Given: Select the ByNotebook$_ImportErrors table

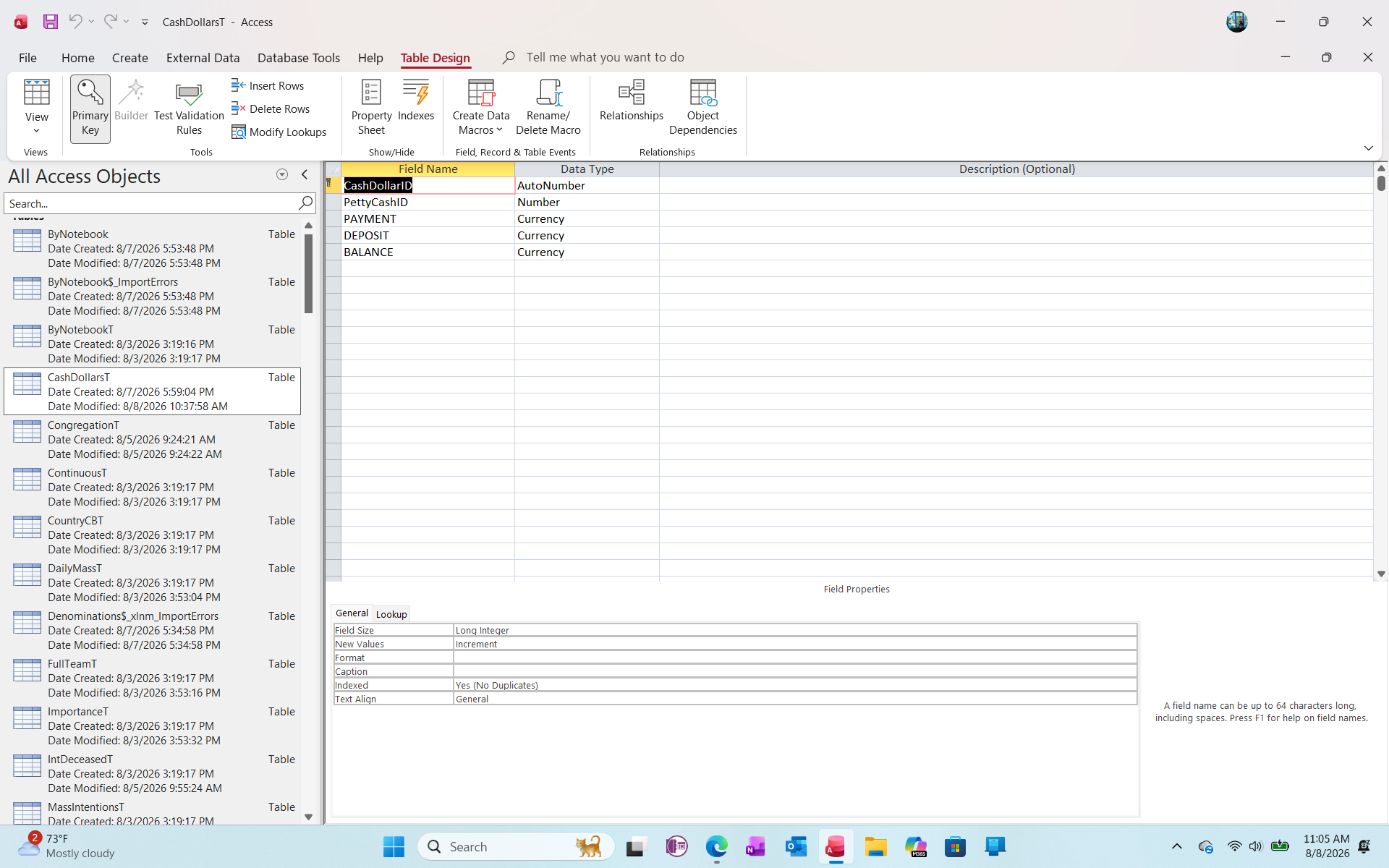Looking at the screenshot, I should tap(153, 297).
